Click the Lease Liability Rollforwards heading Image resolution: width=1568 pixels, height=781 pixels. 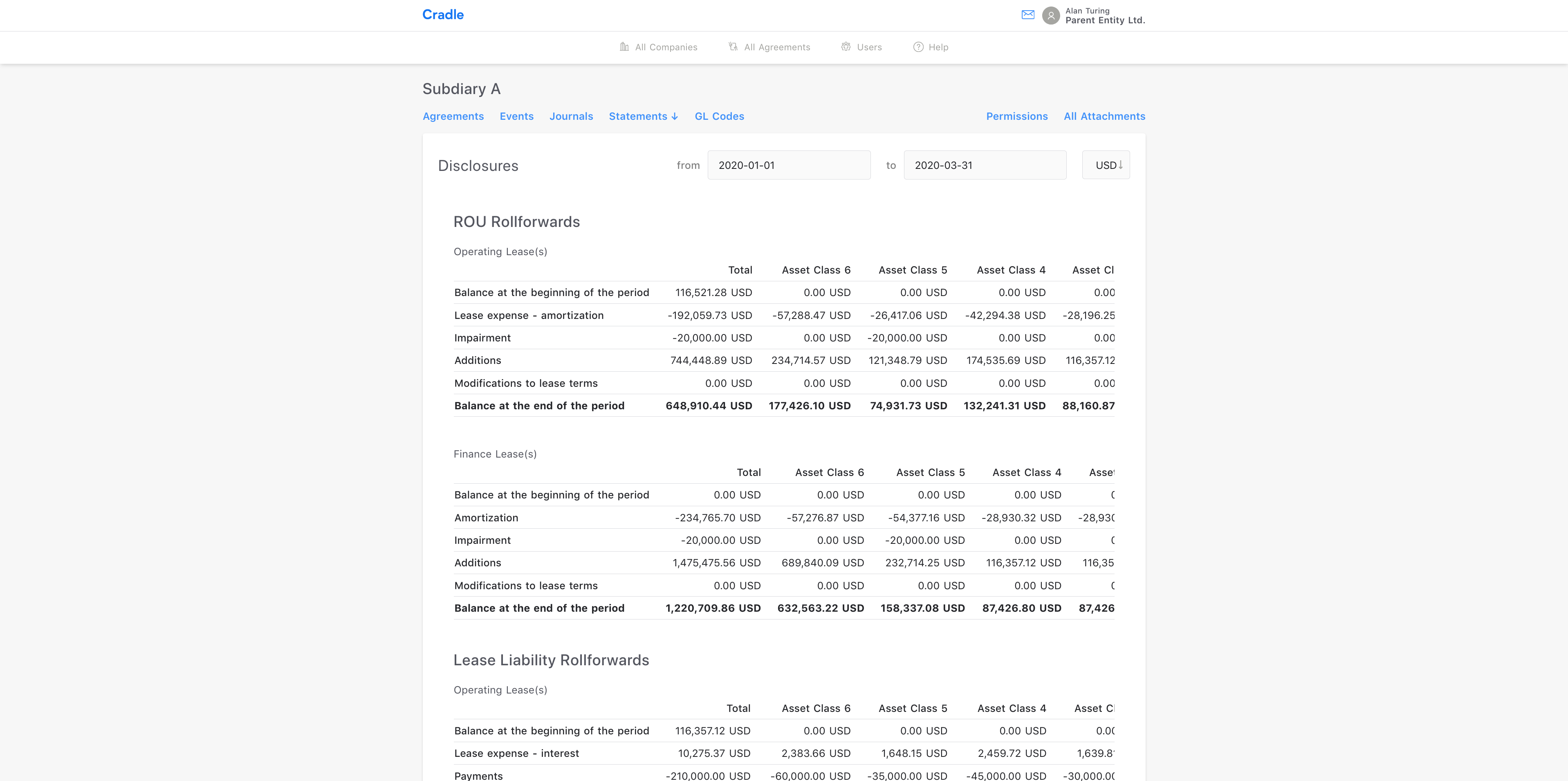click(x=551, y=660)
